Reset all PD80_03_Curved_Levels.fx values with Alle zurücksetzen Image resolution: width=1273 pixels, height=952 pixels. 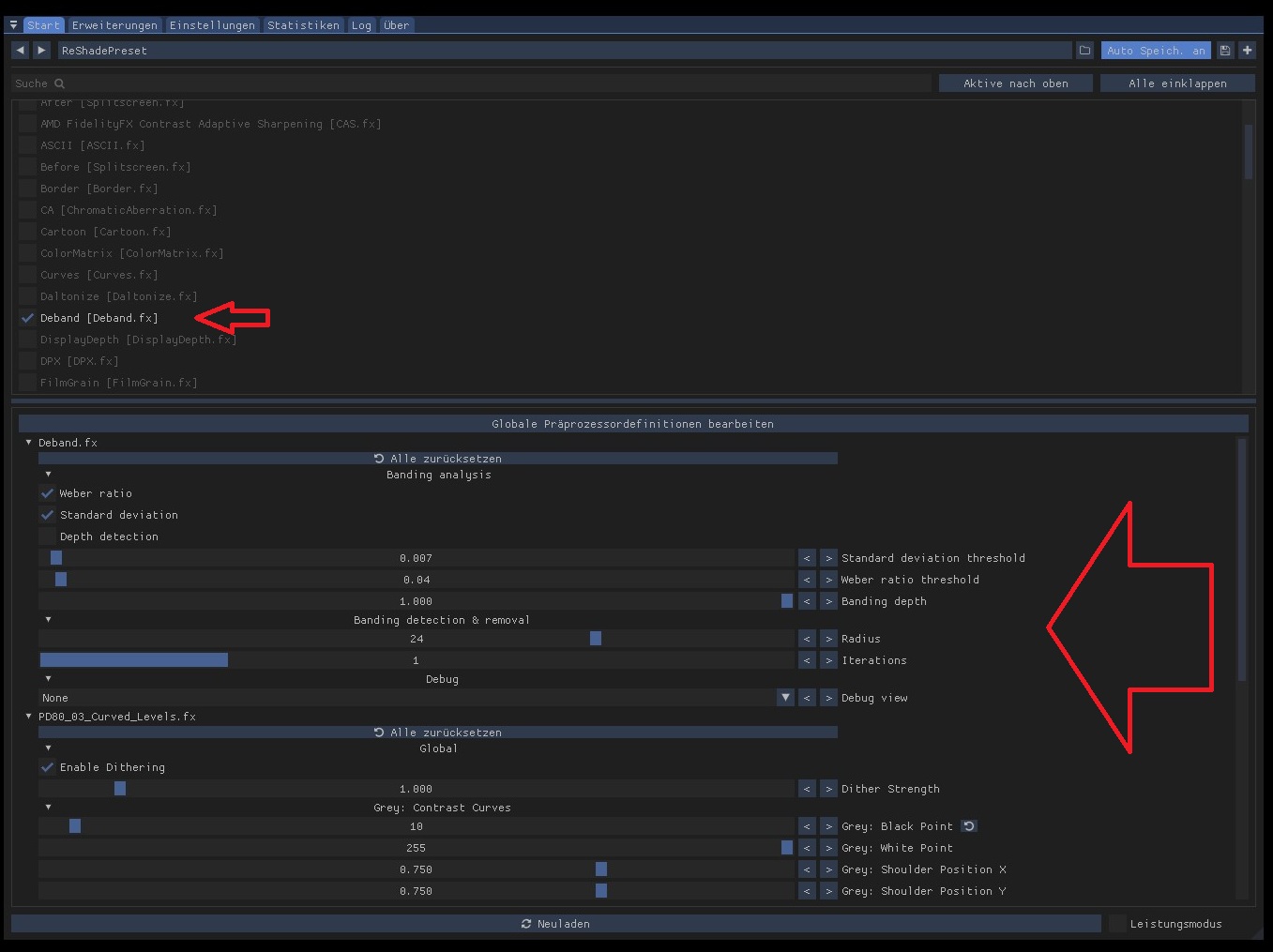pos(438,733)
